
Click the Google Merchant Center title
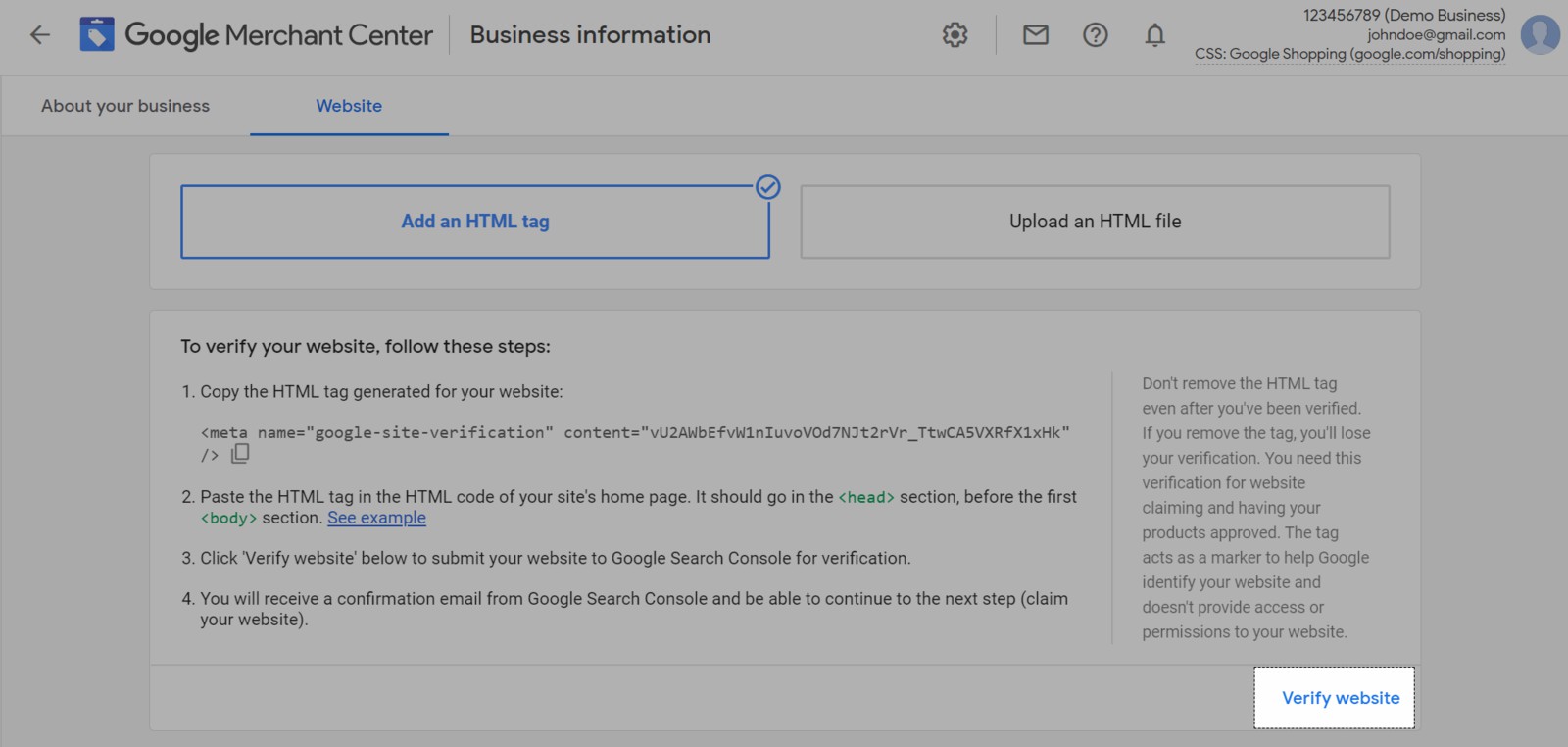(x=278, y=35)
